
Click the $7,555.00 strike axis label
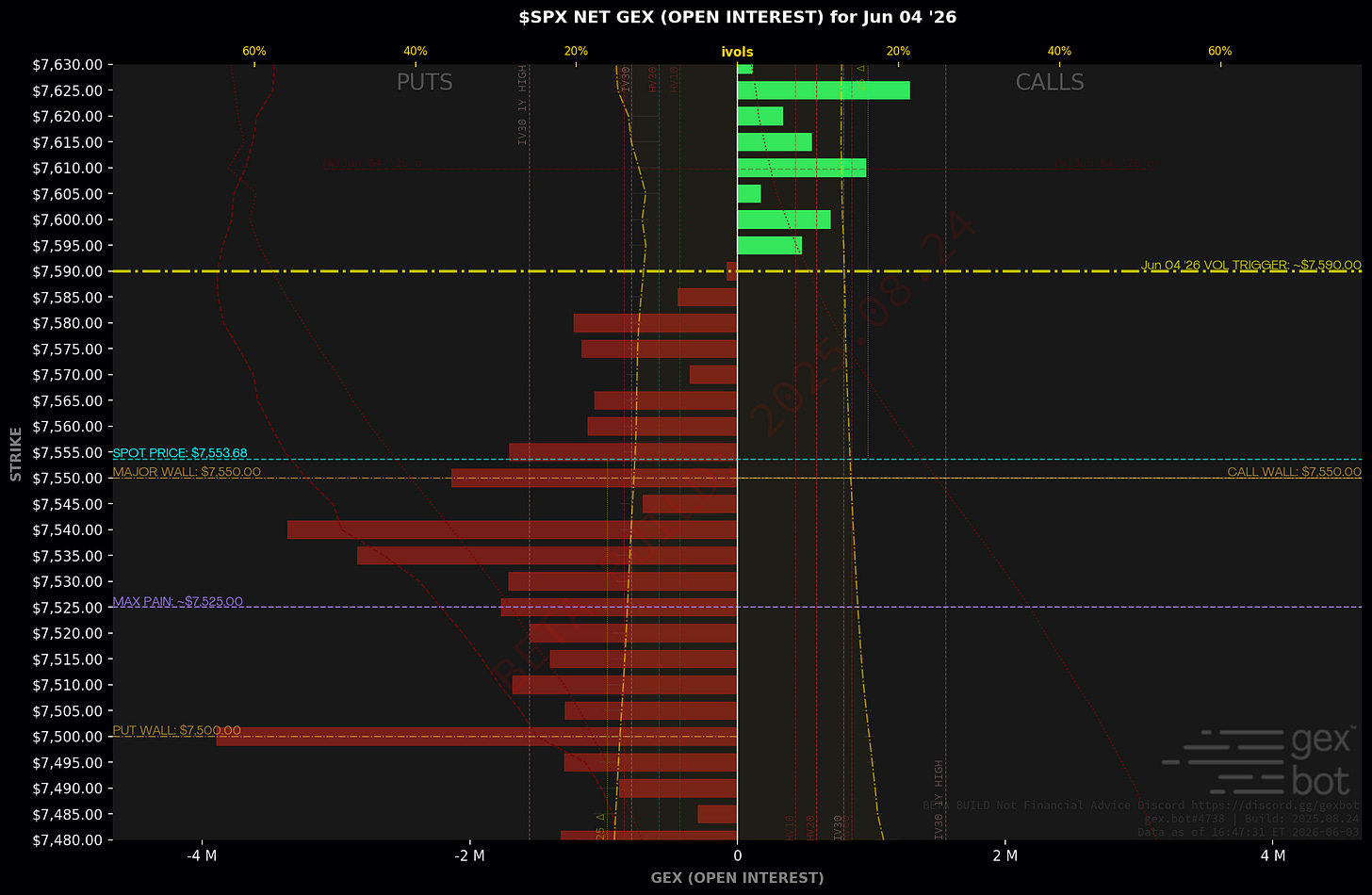[67, 452]
